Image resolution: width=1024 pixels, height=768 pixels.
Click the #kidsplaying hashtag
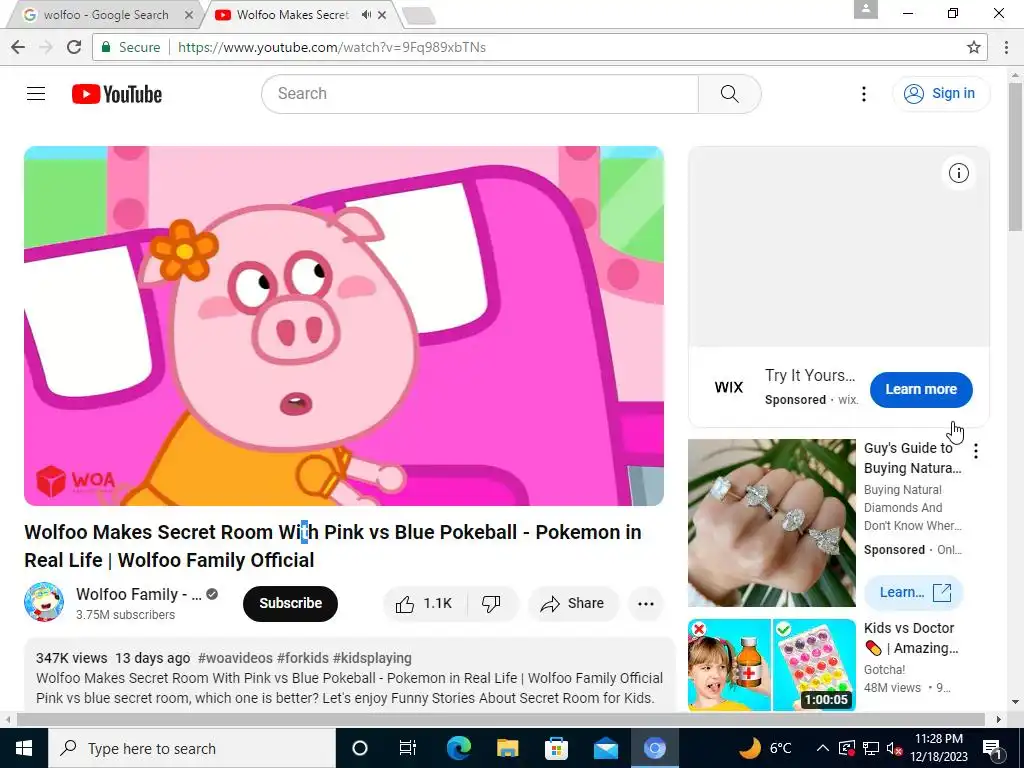(372, 658)
